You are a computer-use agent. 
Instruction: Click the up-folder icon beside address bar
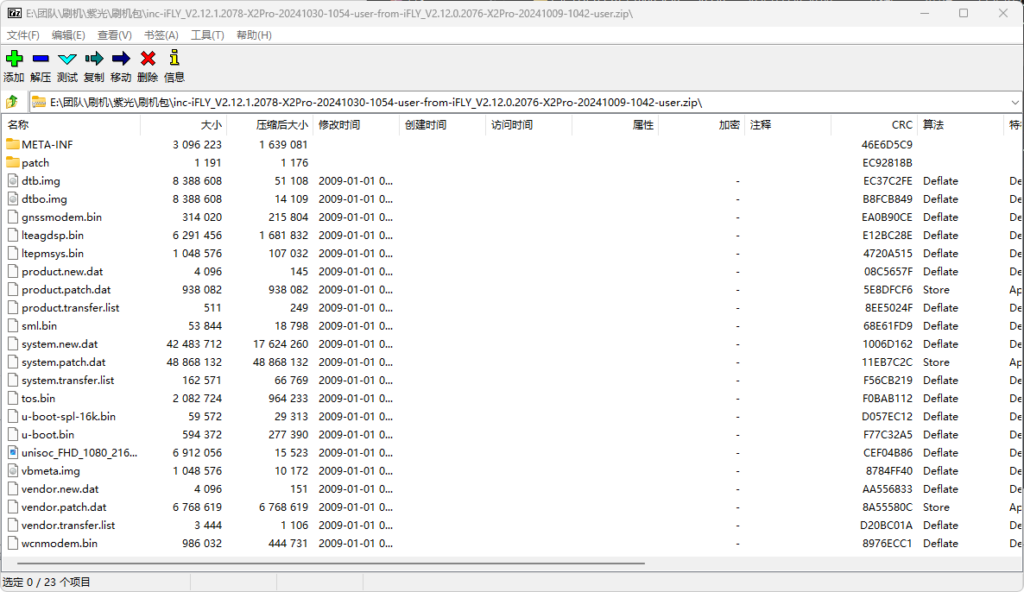pos(13,102)
